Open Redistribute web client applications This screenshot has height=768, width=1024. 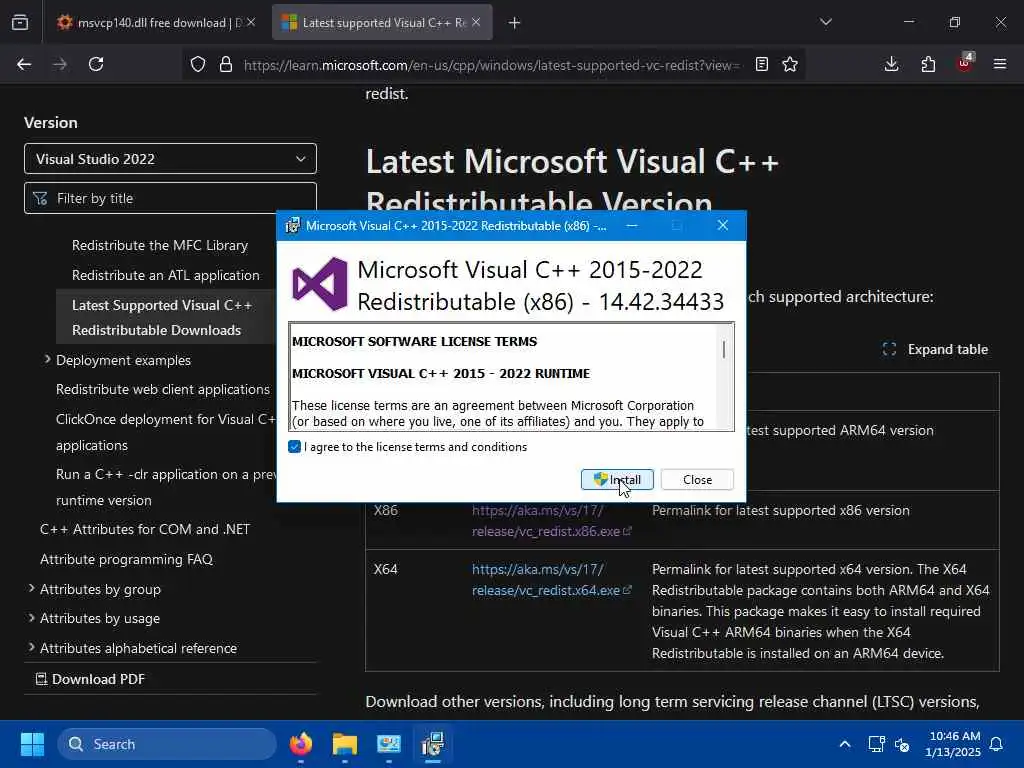click(163, 389)
